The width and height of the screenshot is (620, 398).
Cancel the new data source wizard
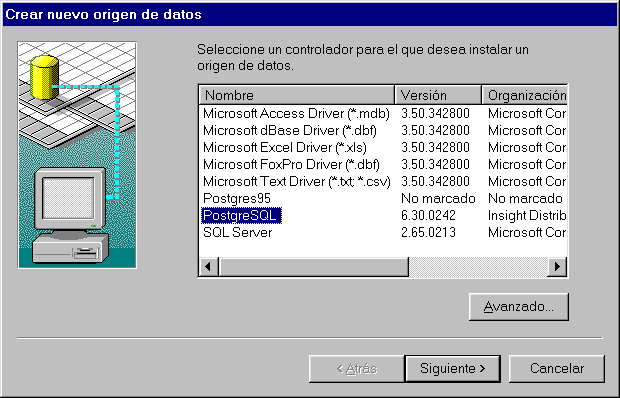557,369
